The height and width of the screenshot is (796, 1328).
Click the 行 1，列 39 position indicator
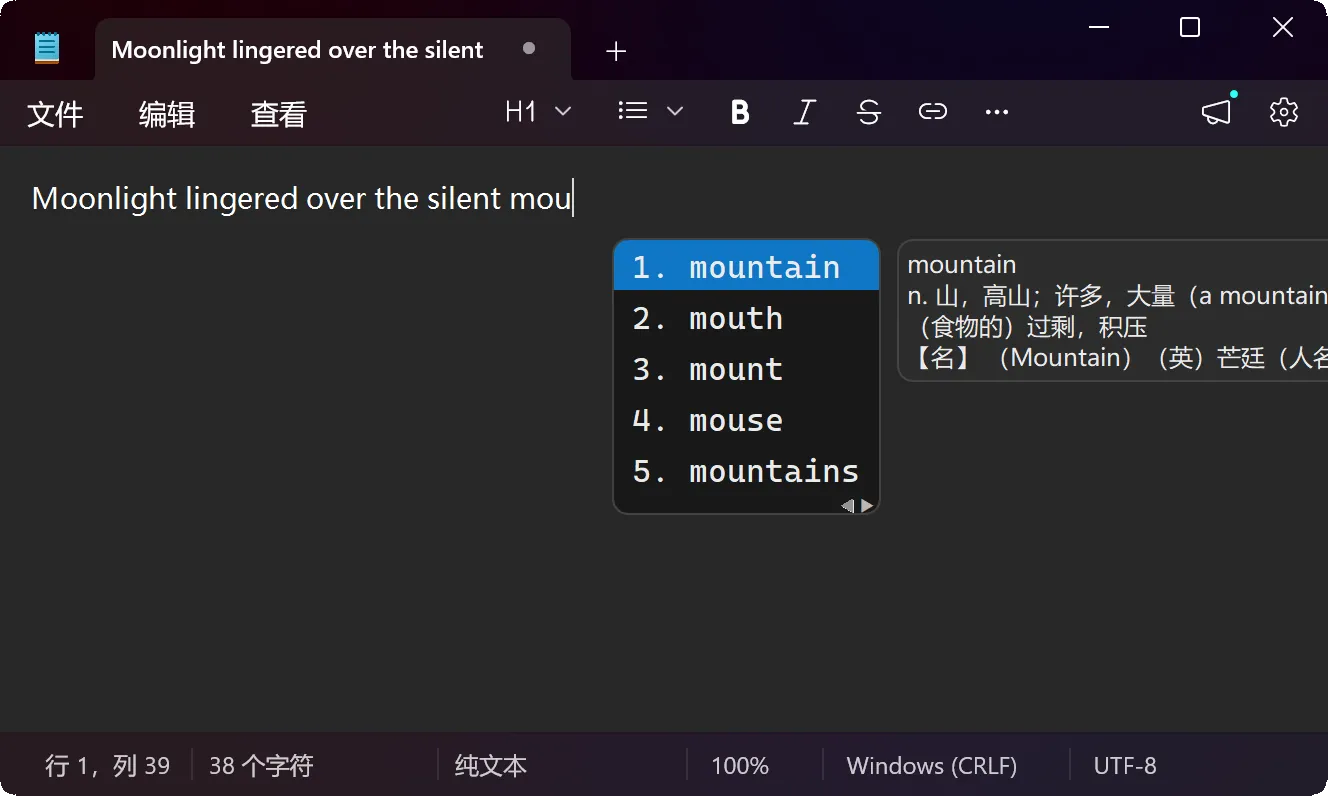click(108, 766)
